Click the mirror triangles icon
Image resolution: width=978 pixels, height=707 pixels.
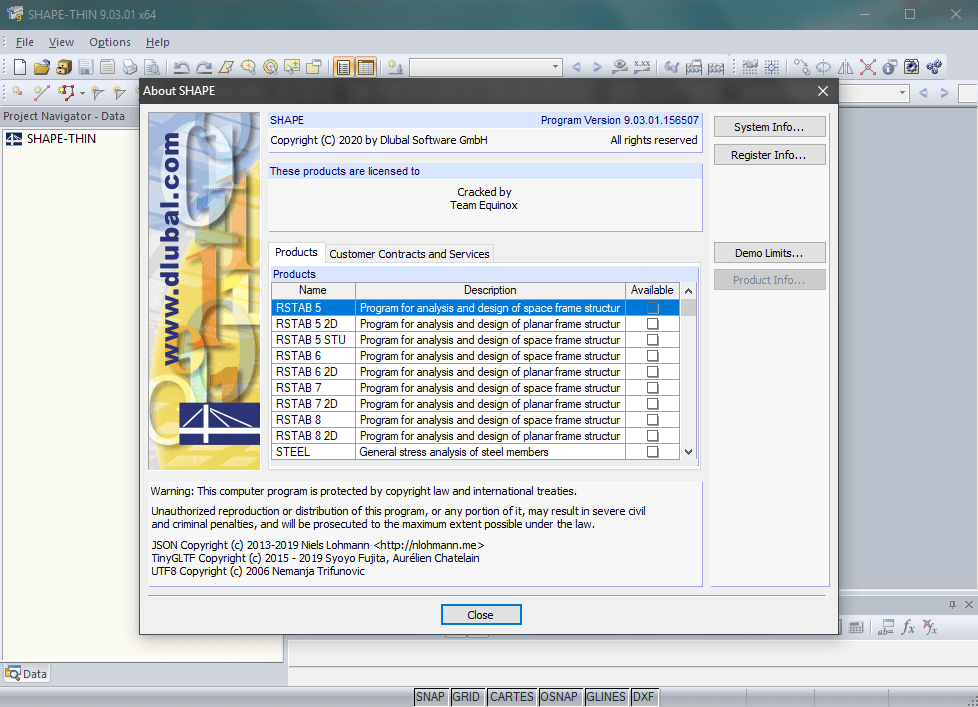[x=846, y=67]
